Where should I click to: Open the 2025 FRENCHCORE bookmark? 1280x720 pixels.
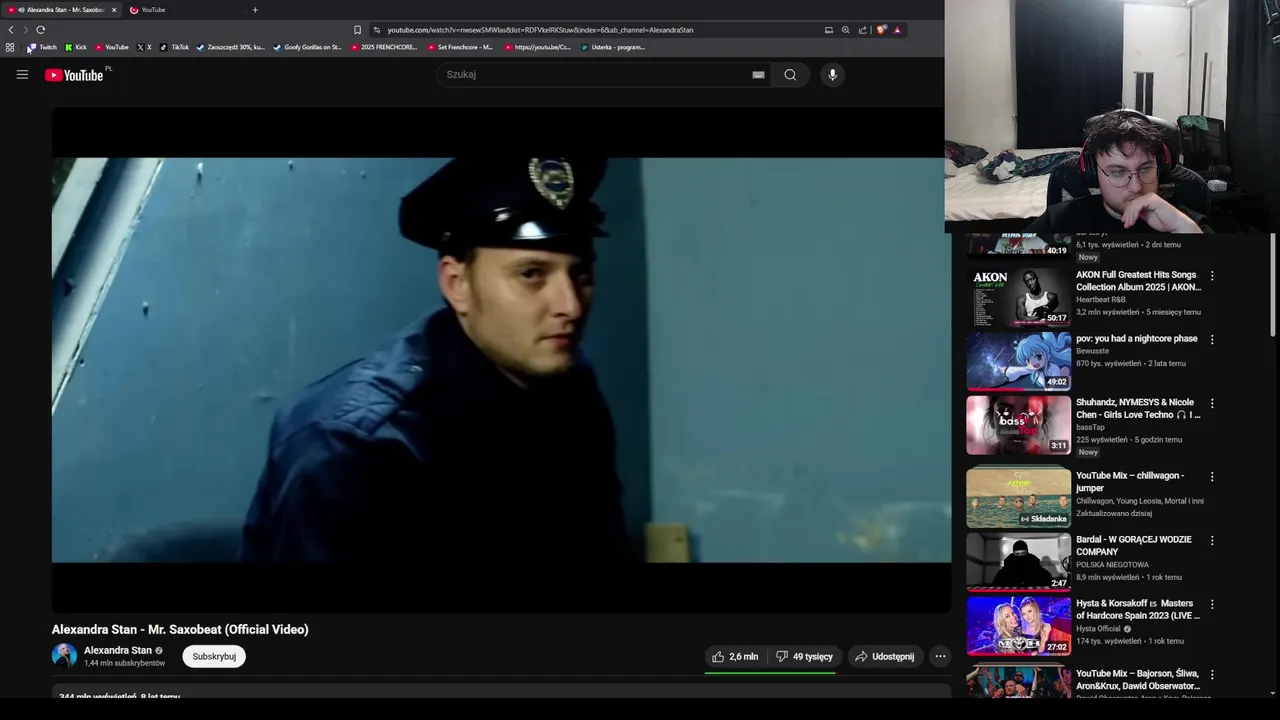tap(384, 47)
